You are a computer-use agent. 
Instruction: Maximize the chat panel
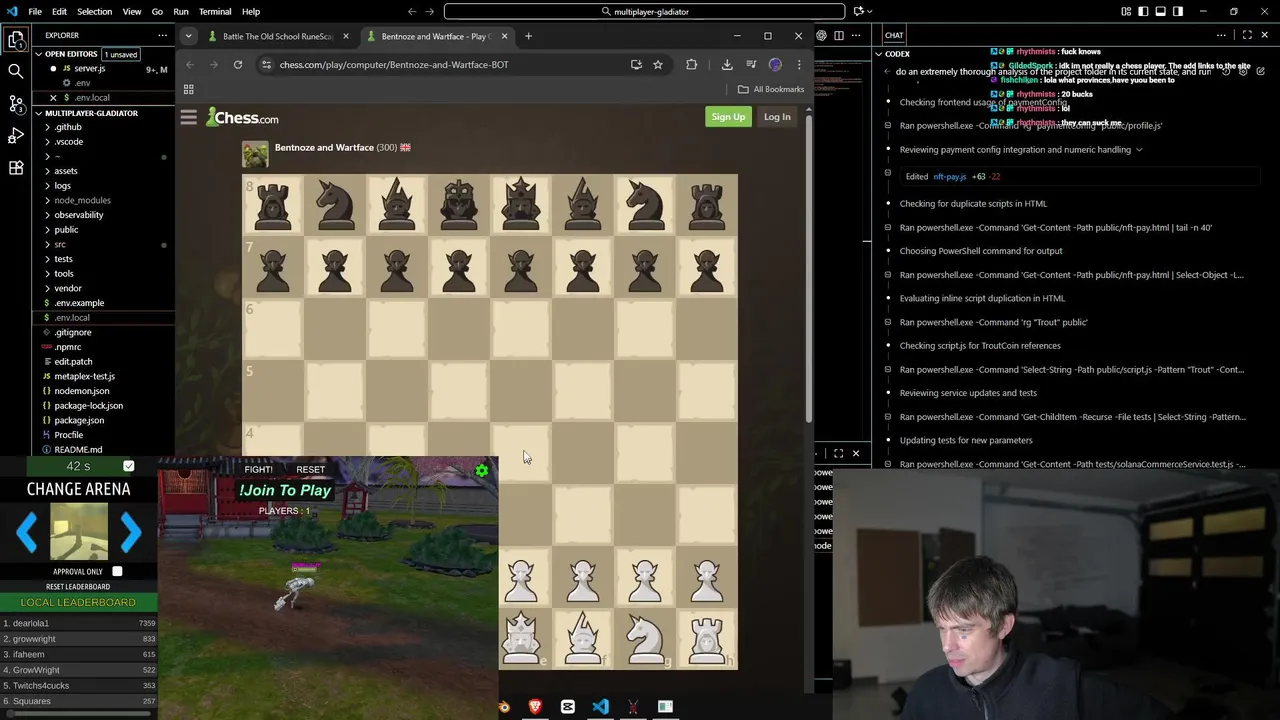(1247, 35)
